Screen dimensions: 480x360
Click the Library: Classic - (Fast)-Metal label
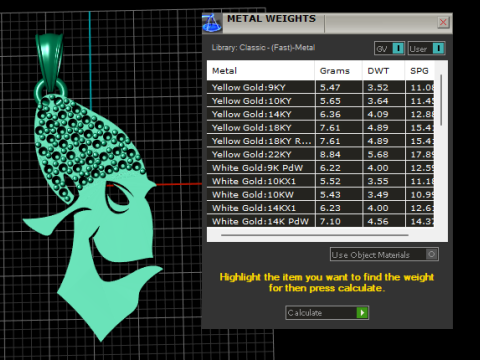point(263,47)
